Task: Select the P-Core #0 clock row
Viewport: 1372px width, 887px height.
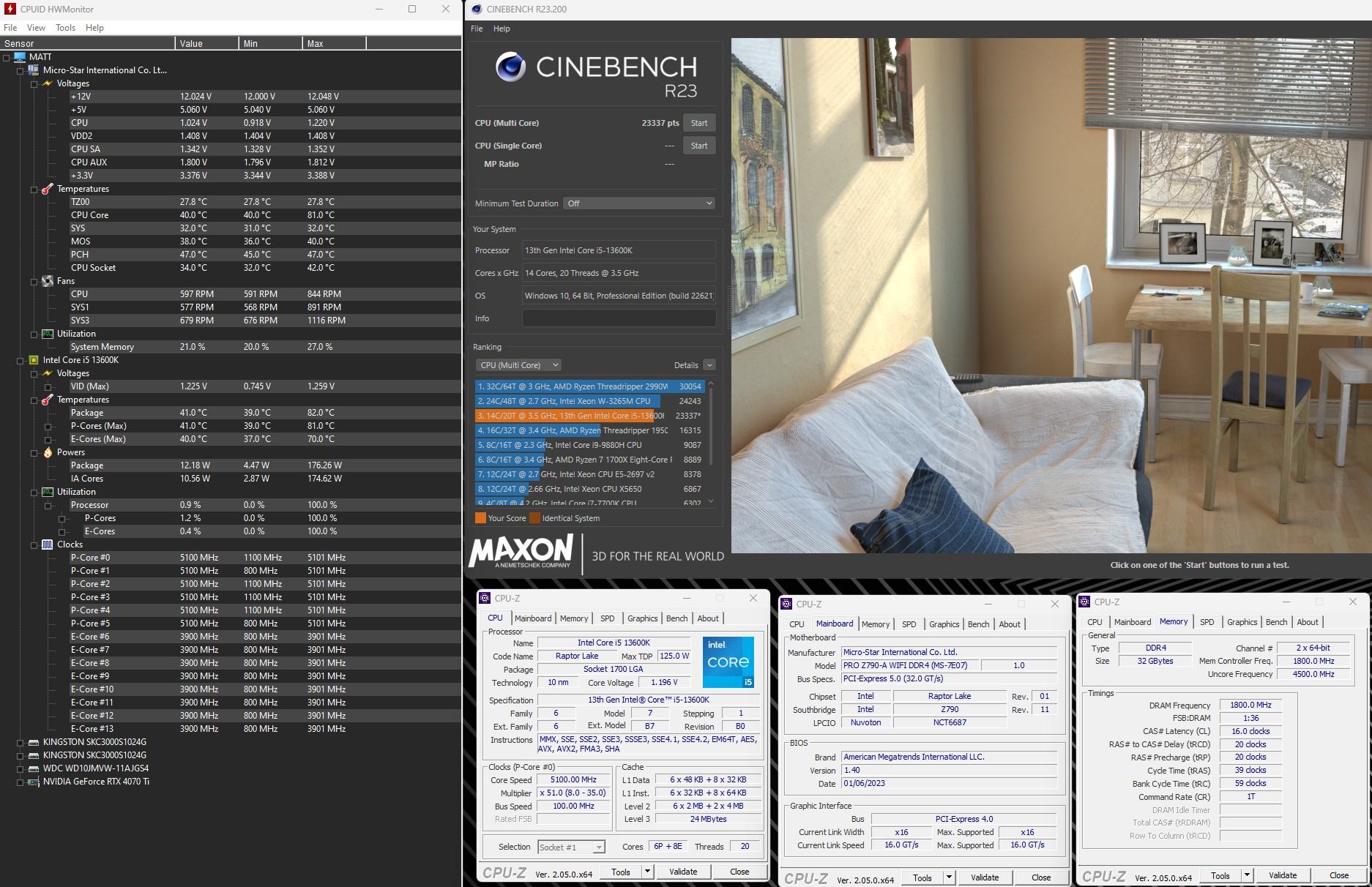Action: click(231, 558)
